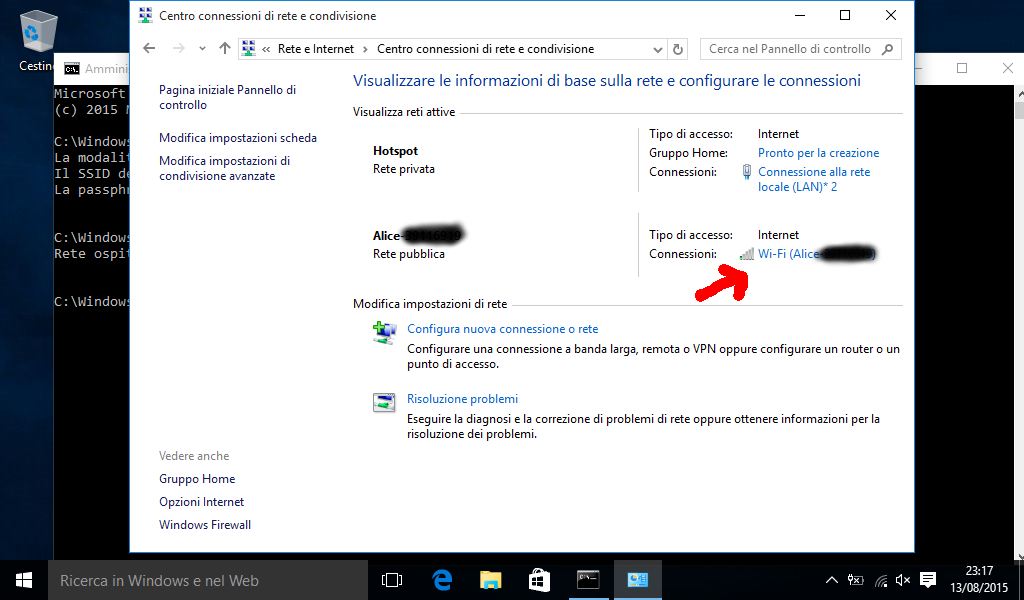The height and width of the screenshot is (600, 1024).
Task: Click the Wi-Fi signal strength icon next to Connessioni
Action: click(x=746, y=254)
